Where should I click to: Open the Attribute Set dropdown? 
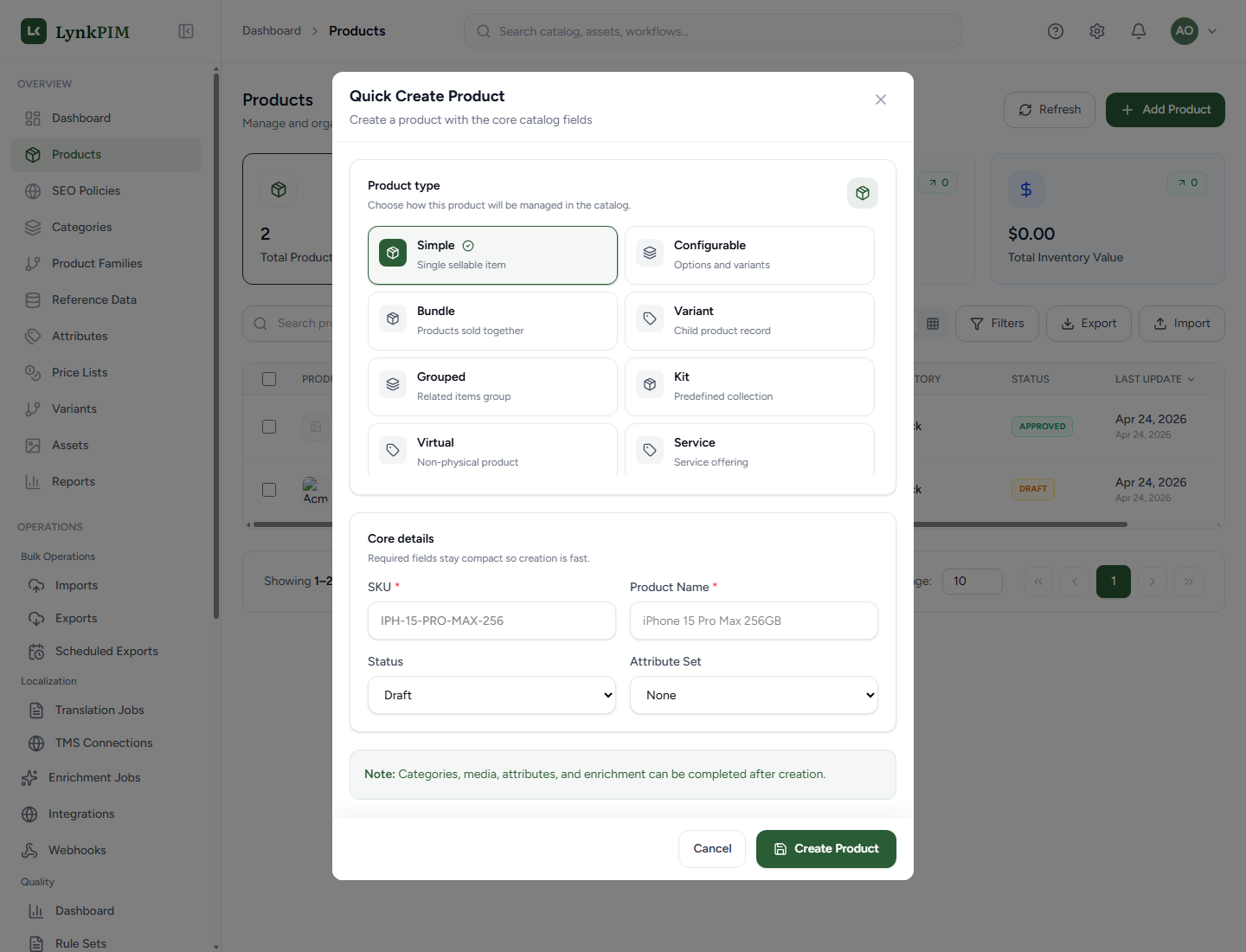754,695
